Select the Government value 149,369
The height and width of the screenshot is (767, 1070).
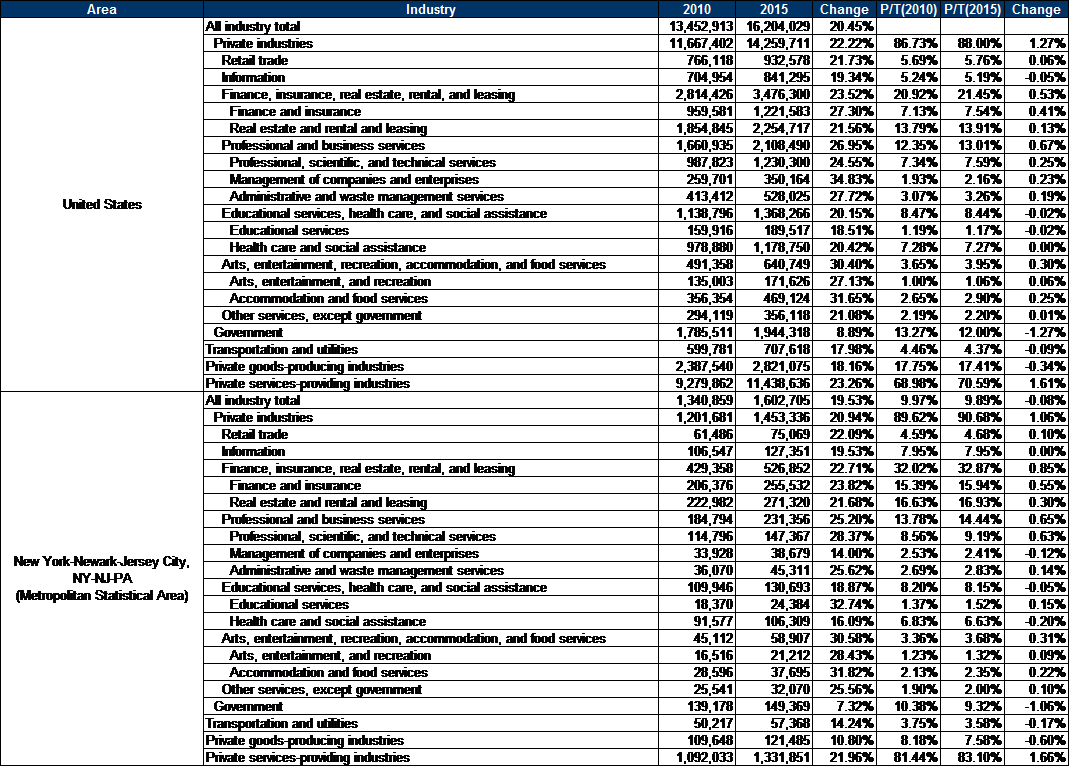[774, 707]
